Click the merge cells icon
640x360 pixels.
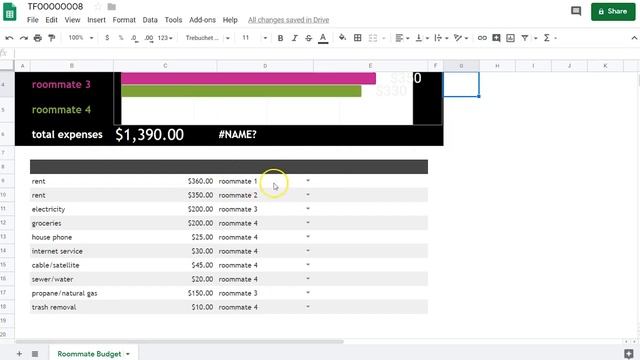tap(373, 38)
